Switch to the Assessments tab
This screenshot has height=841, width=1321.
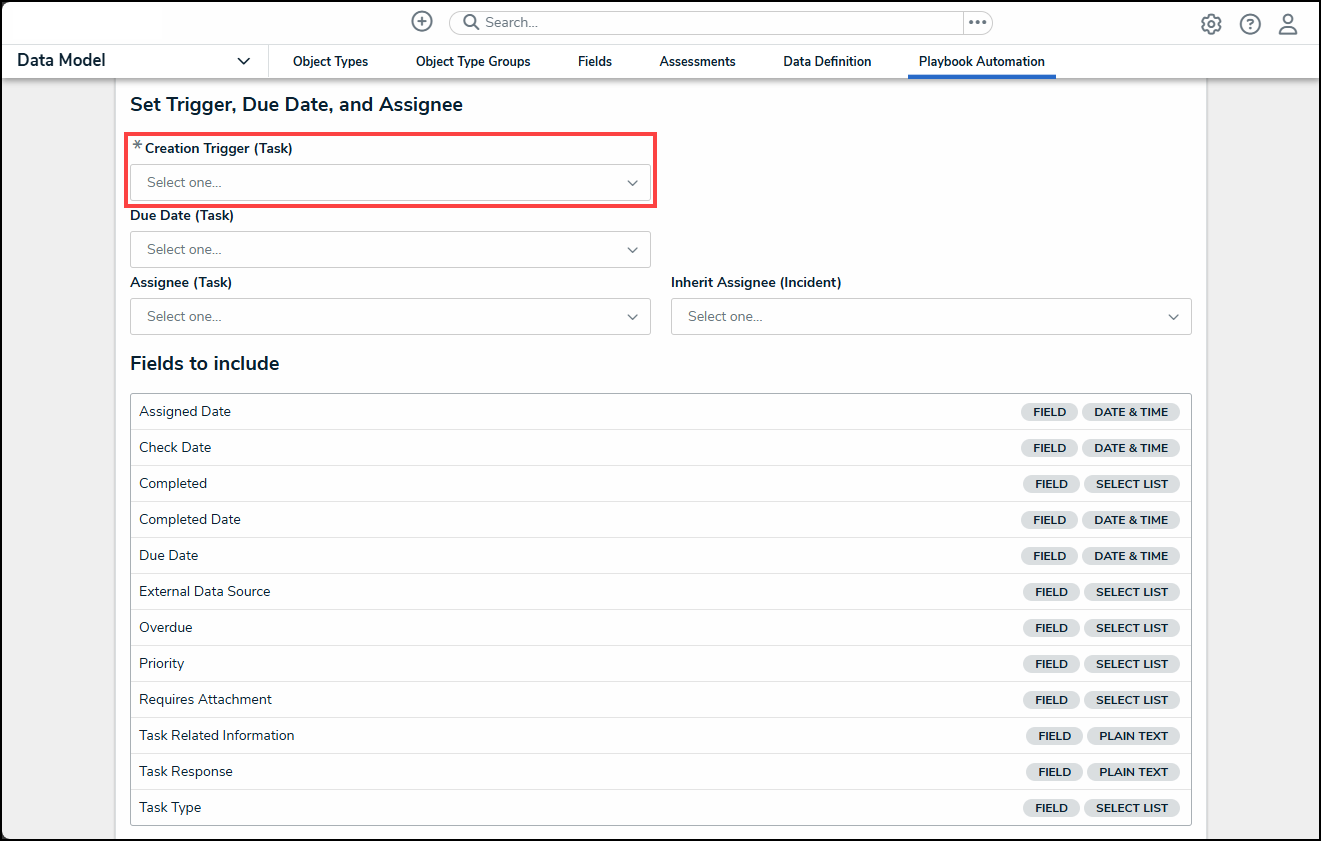coord(697,62)
